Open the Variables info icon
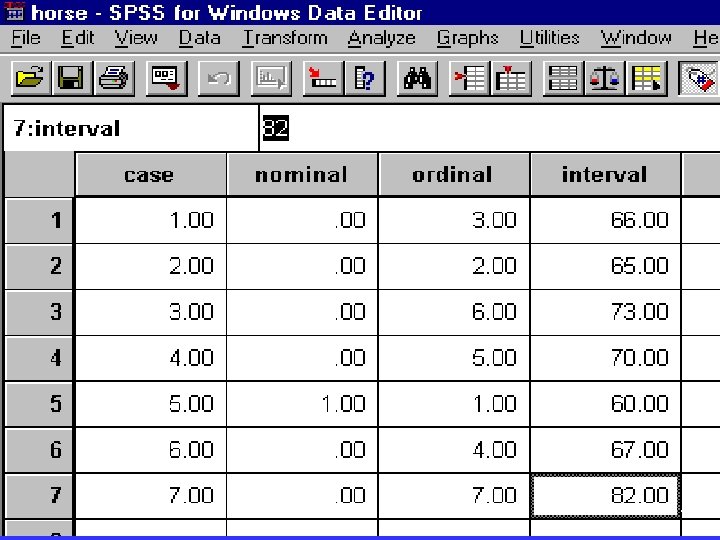 click(365, 78)
